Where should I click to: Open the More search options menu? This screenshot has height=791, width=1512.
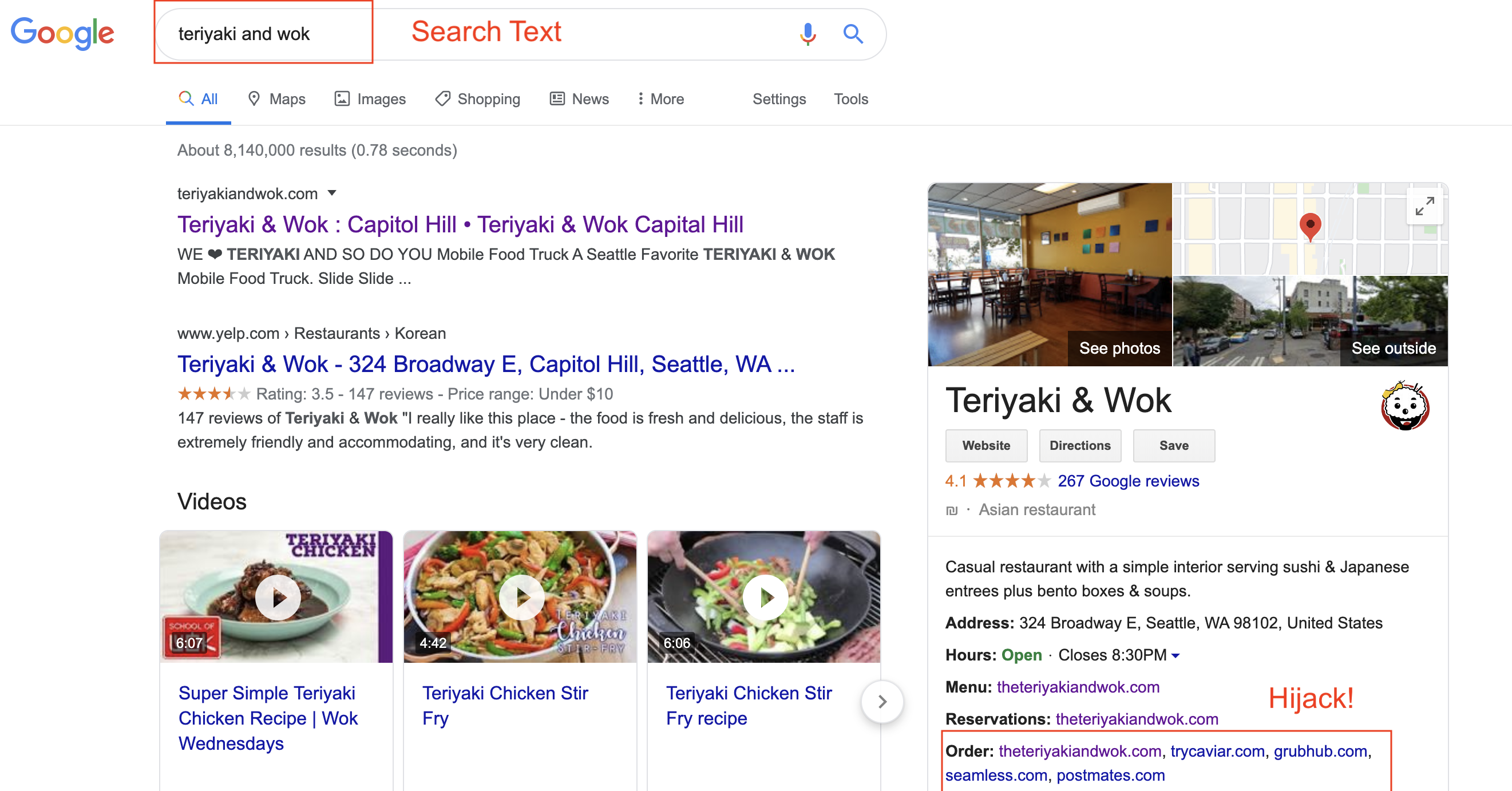(660, 98)
